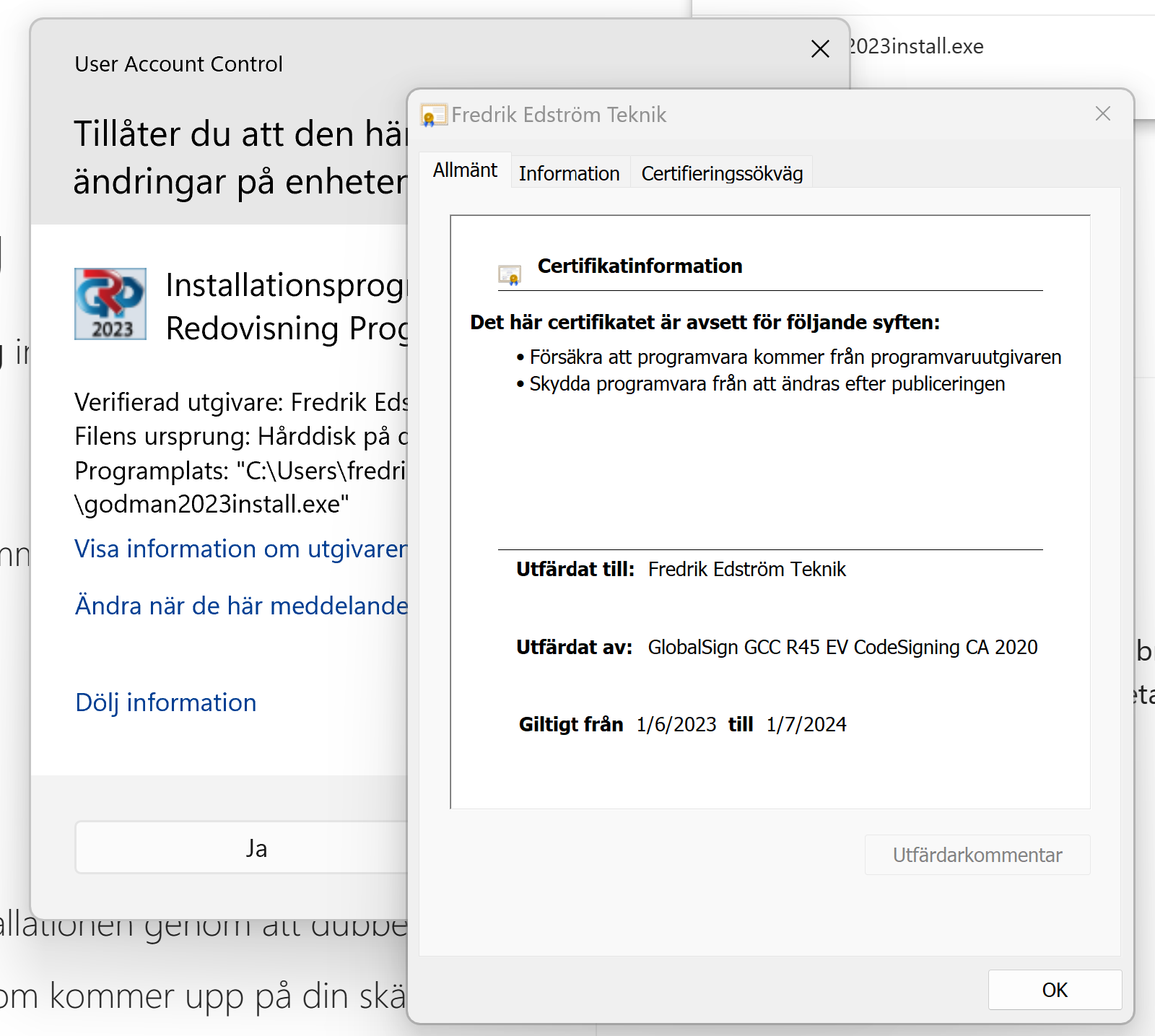Click the certificate icon beside Certifikatinformation
The height and width of the screenshot is (1036, 1155).
510,275
